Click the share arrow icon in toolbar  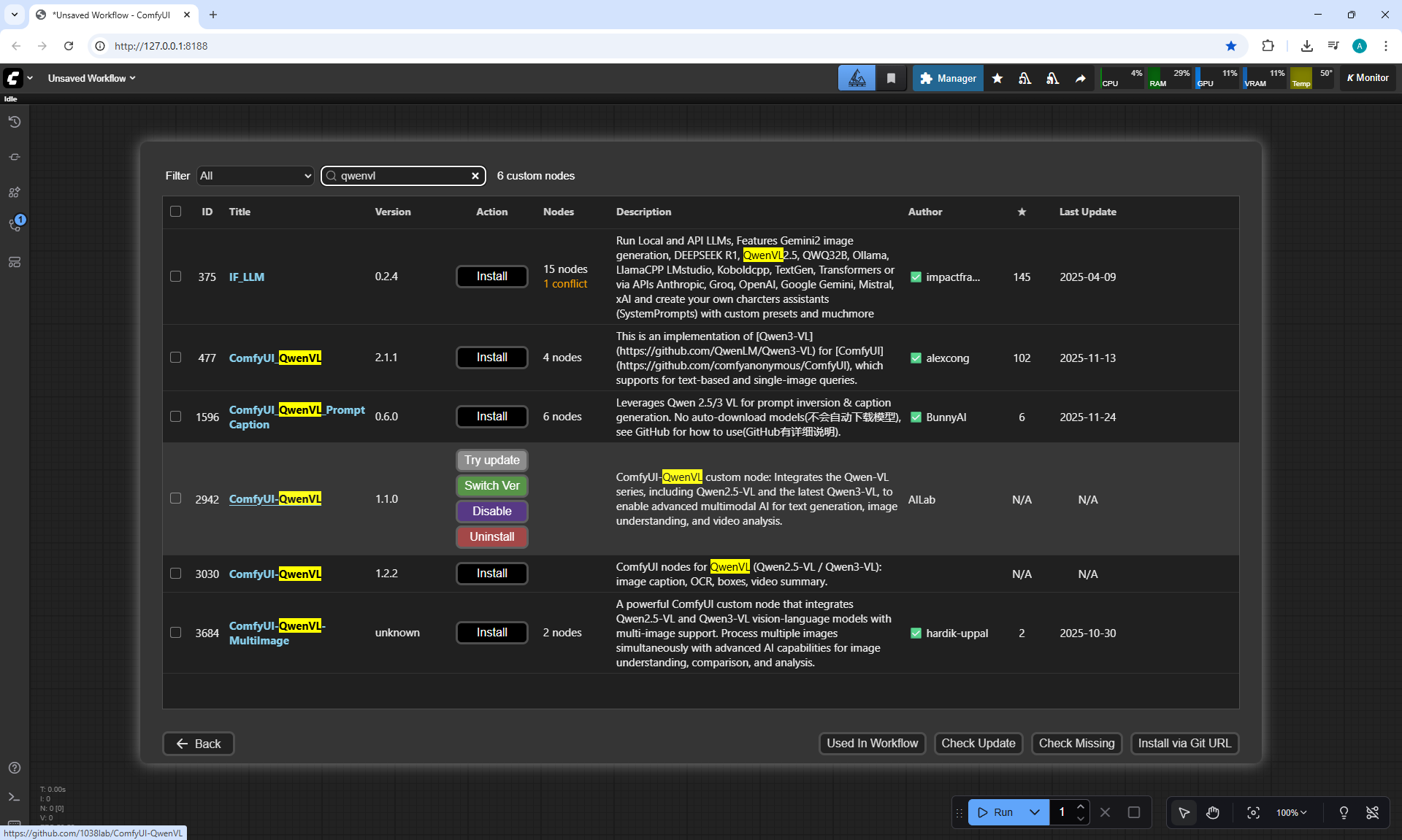1081,78
